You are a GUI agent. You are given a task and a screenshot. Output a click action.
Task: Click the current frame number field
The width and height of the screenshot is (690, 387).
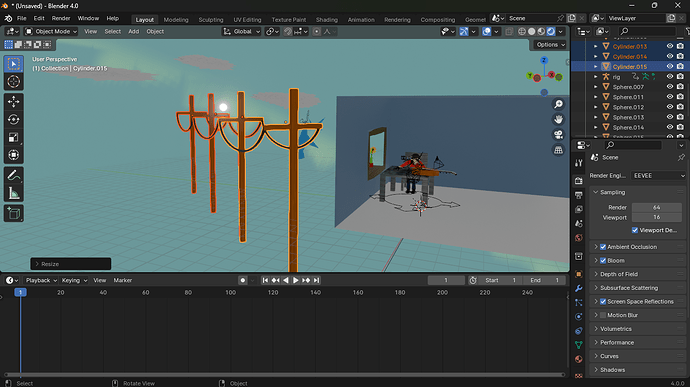[x=446, y=280]
